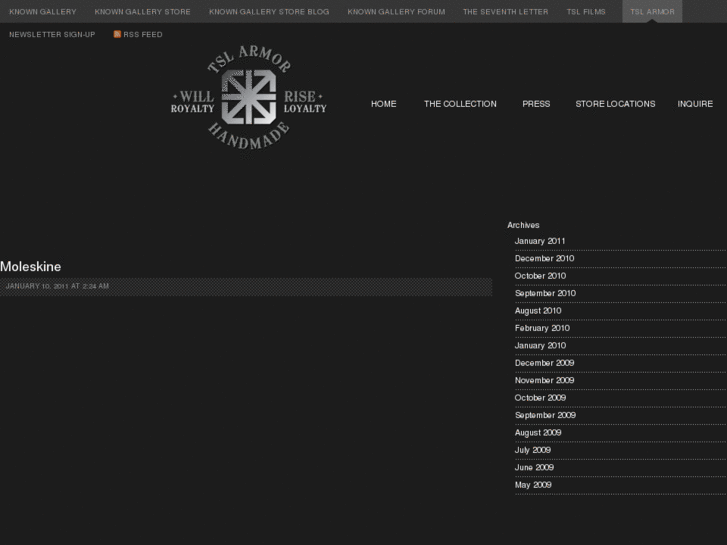727x545 pixels.
Task: Open the August 2009 archive
Action: click(538, 433)
